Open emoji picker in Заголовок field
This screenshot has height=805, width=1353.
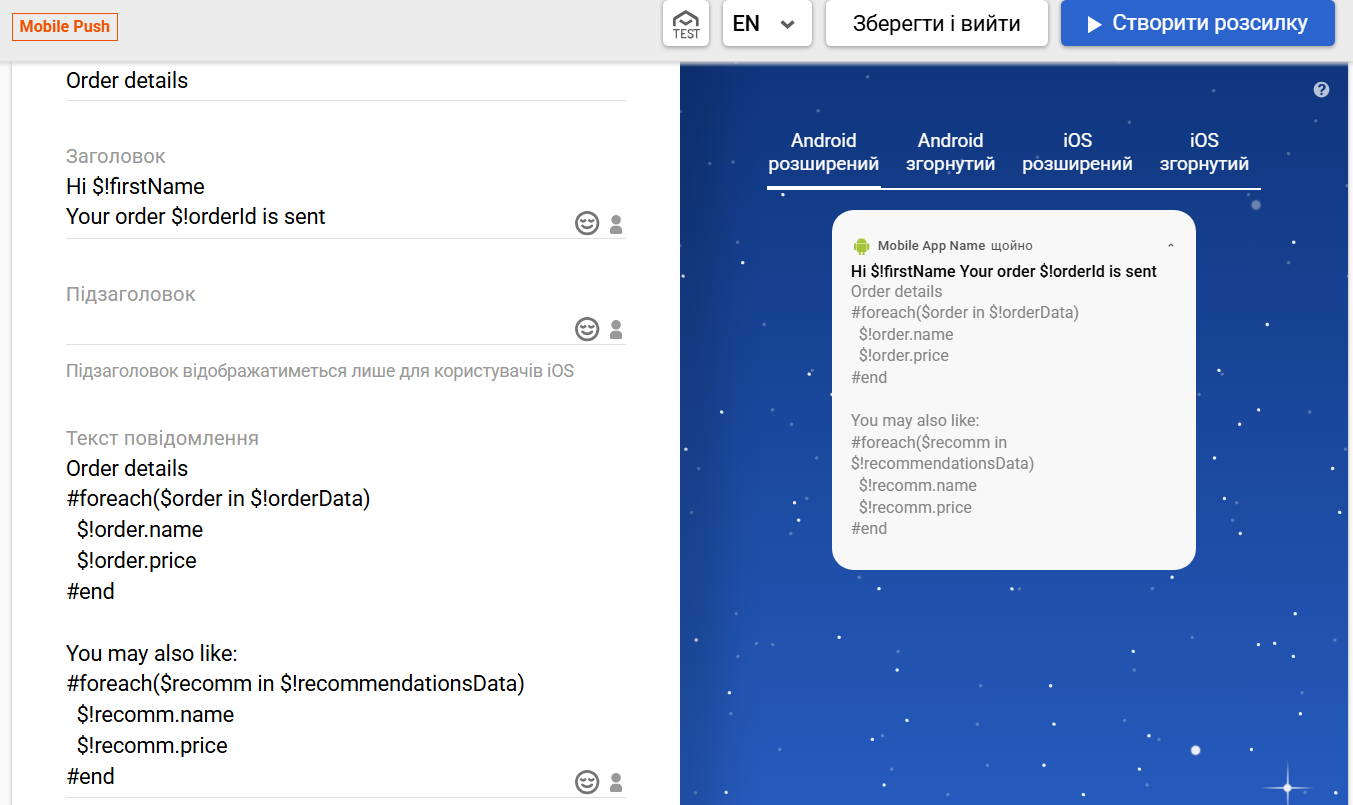(x=587, y=223)
